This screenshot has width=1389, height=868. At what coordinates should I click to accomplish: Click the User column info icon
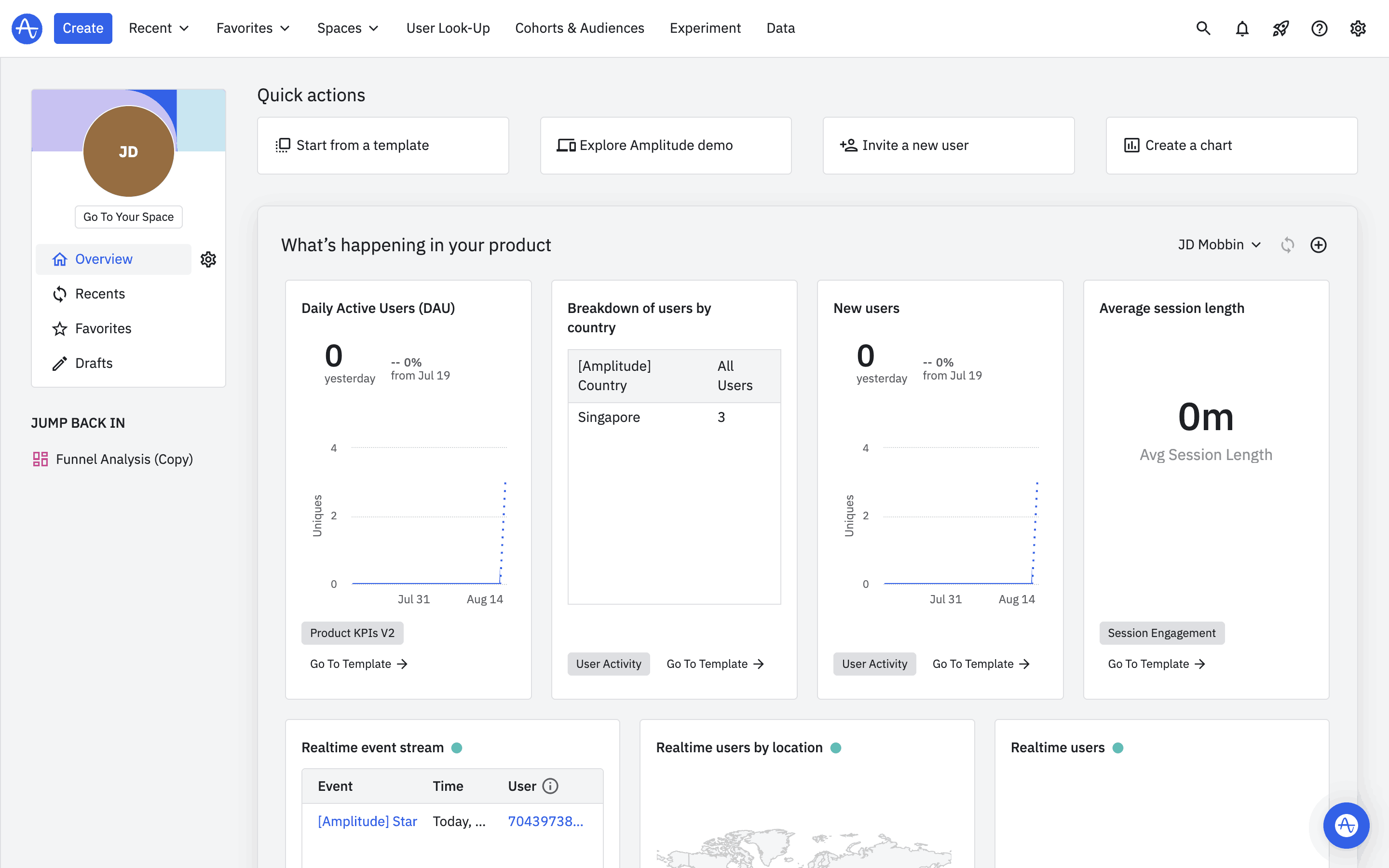550,786
